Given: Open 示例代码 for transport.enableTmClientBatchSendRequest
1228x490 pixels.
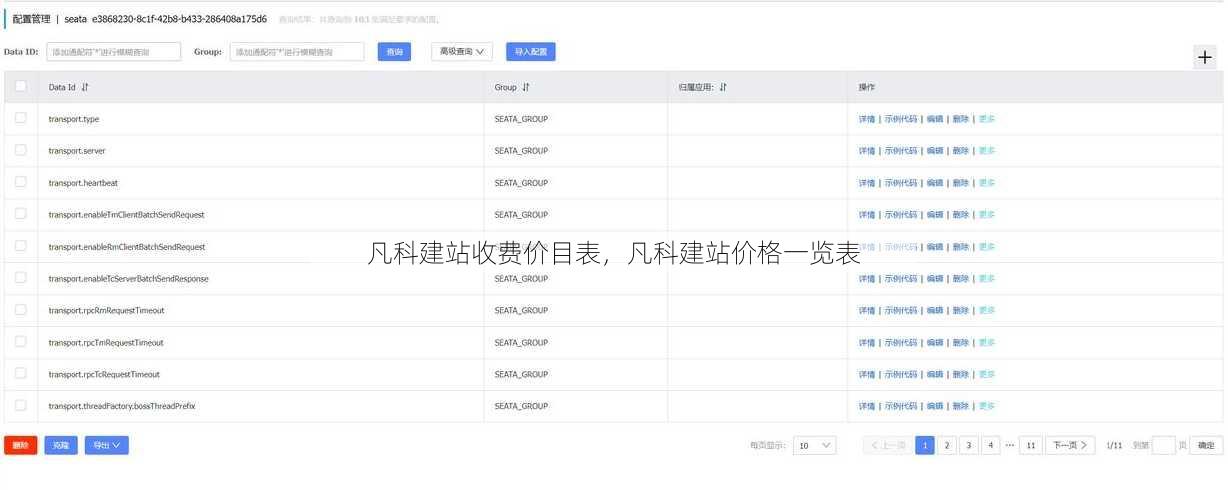Looking at the screenshot, I should [x=901, y=215].
